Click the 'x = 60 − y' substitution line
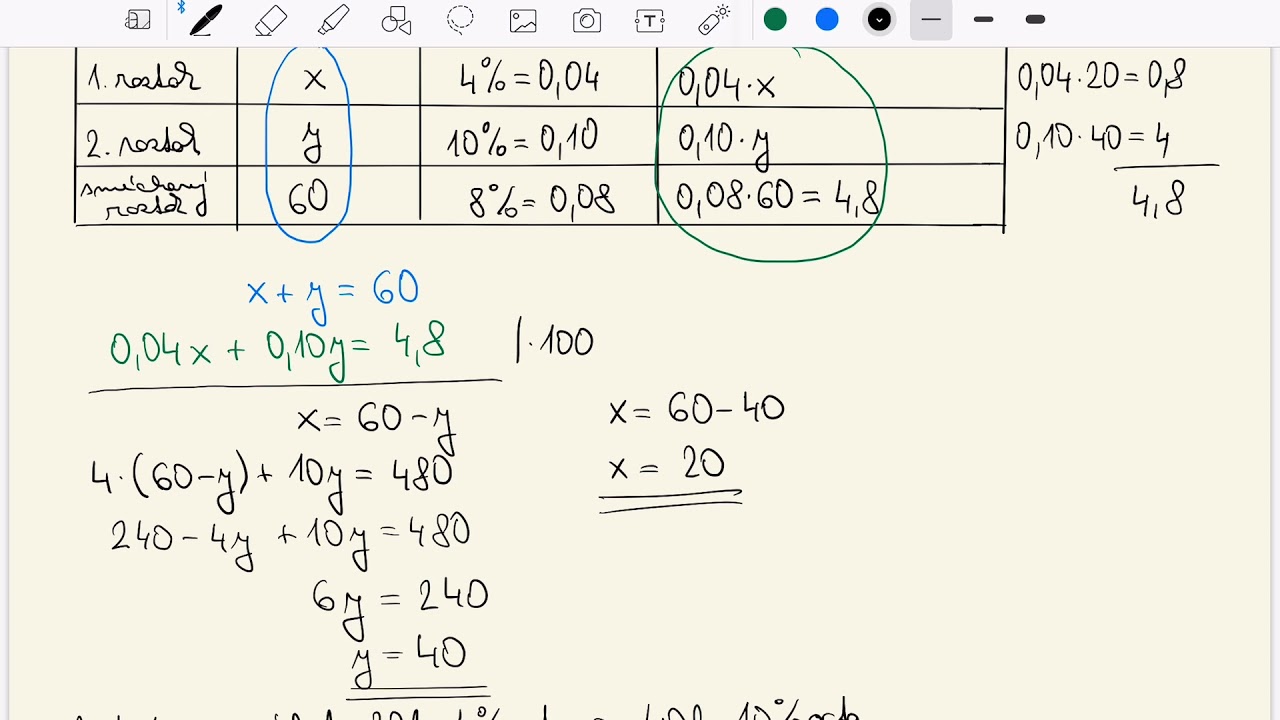 (376, 422)
